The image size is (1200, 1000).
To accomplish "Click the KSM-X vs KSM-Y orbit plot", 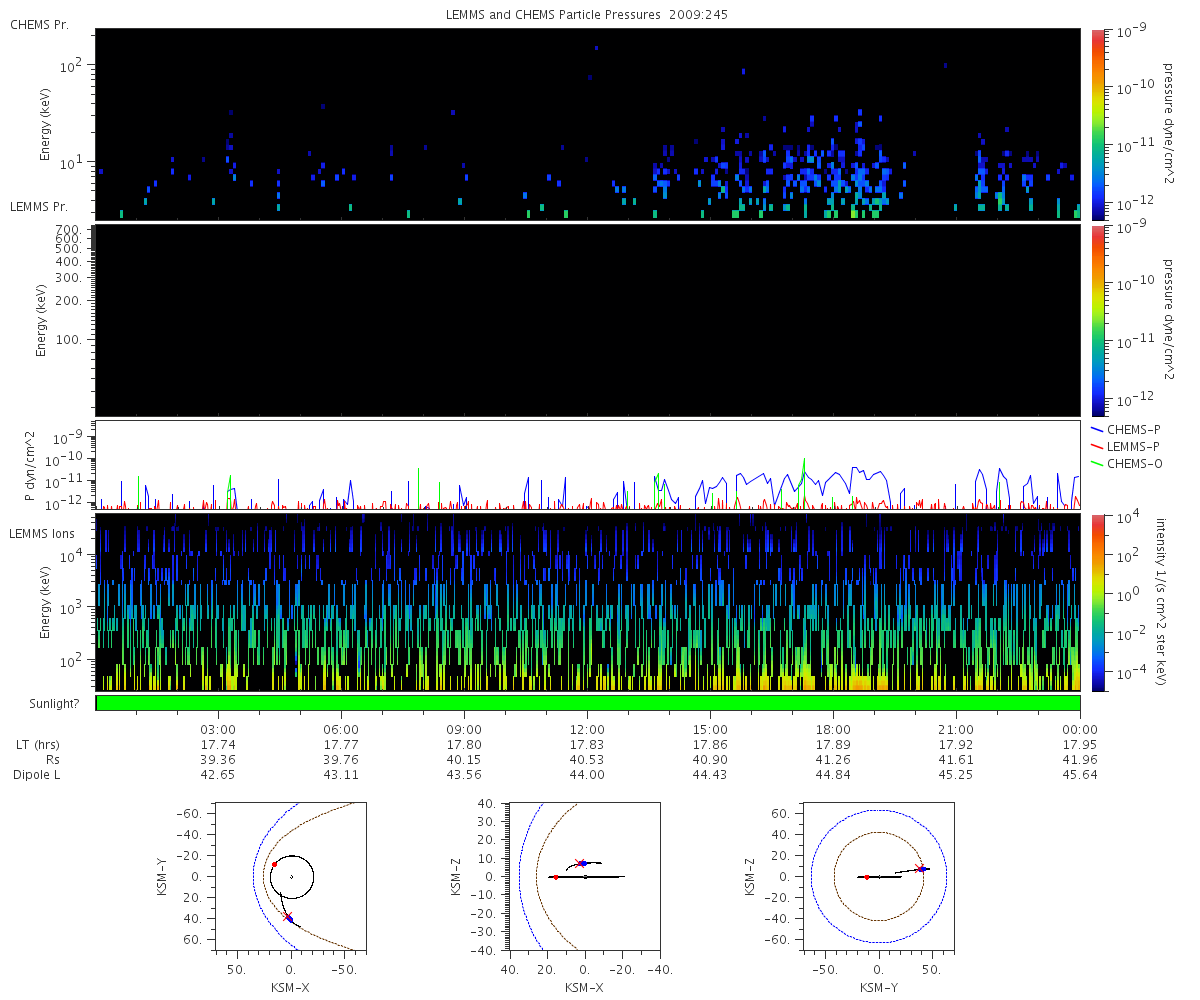I will (x=290, y=875).
